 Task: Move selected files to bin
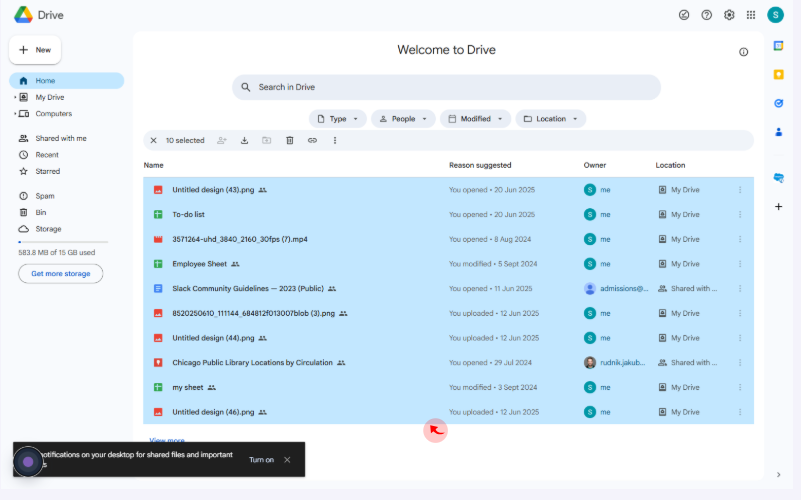coord(290,140)
